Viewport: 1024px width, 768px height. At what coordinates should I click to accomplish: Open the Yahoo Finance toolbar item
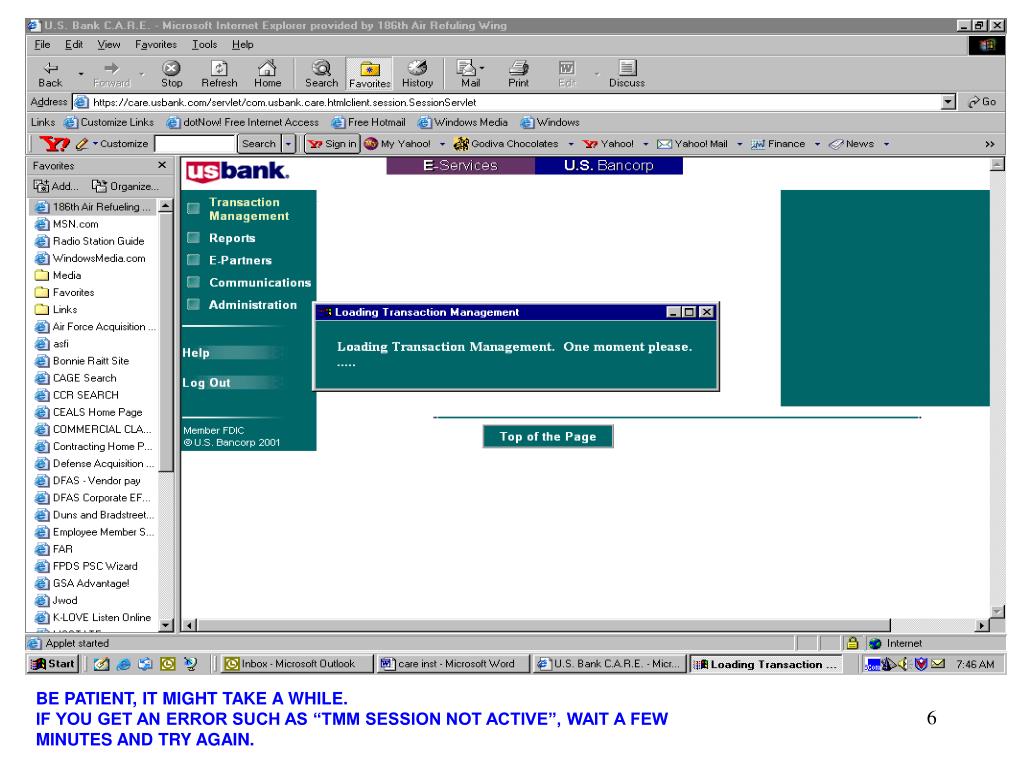[x=778, y=144]
